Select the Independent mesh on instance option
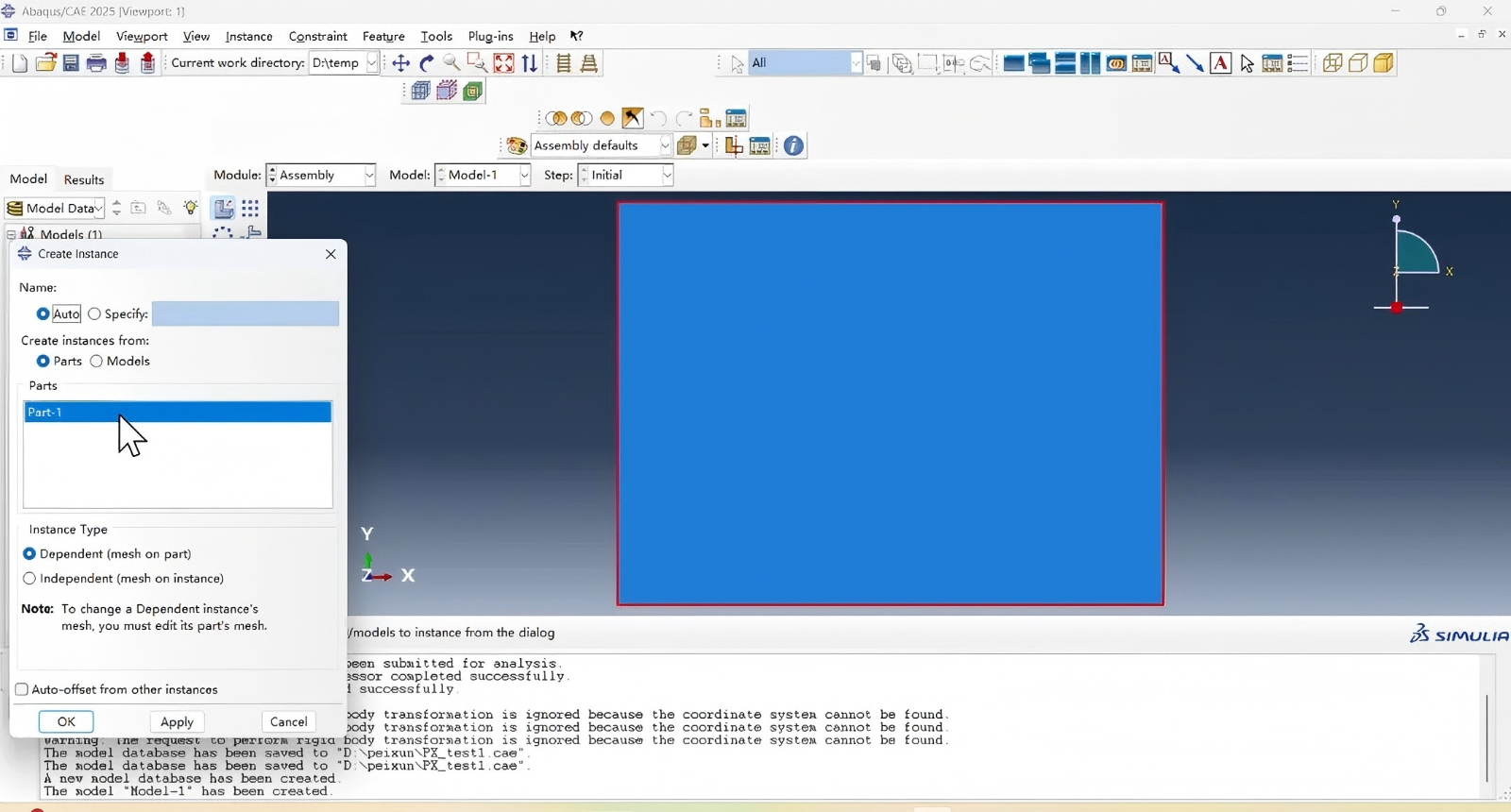The height and width of the screenshot is (812, 1511). pyautogui.click(x=29, y=579)
